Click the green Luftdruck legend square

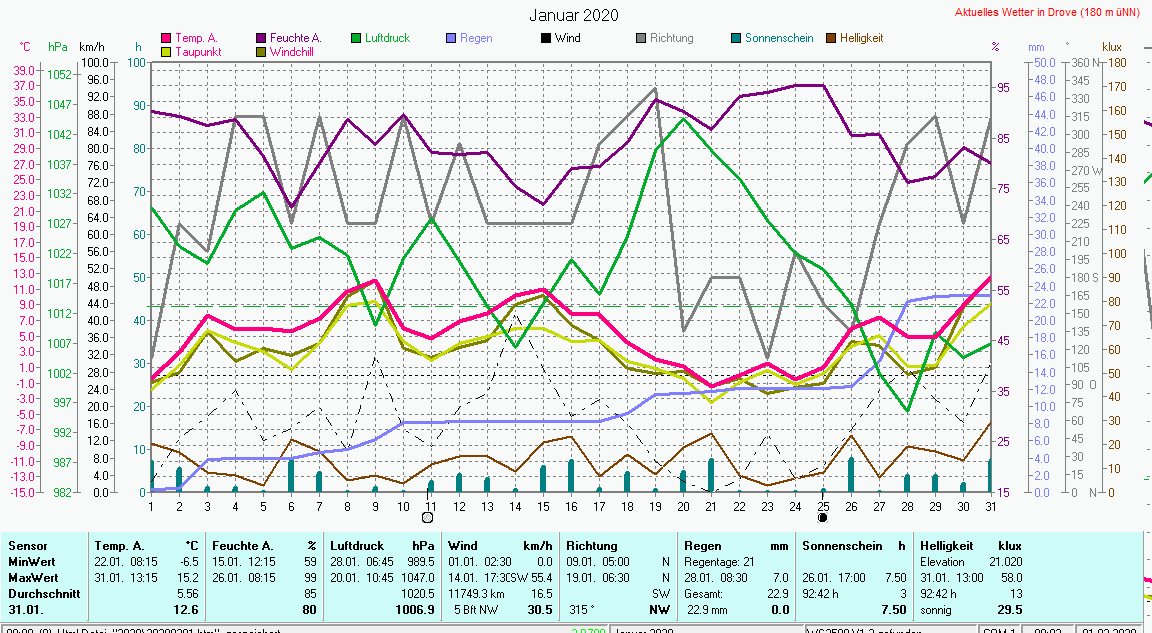pos(356,38)
